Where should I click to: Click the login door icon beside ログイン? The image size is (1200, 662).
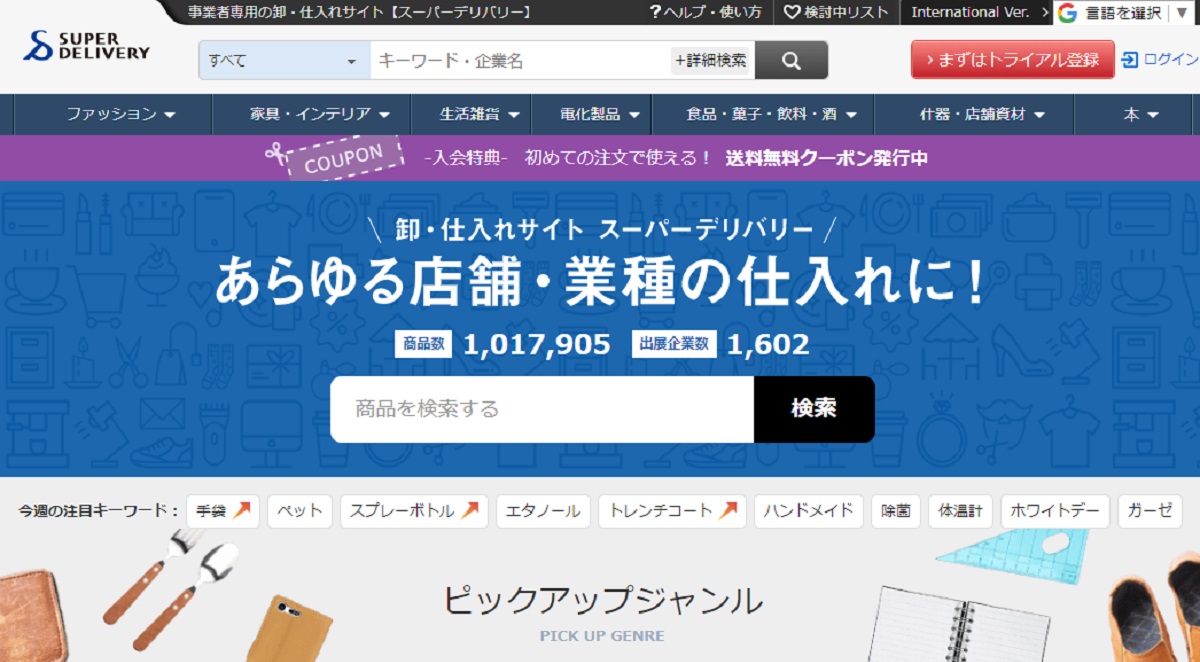tap(1131, 59)
